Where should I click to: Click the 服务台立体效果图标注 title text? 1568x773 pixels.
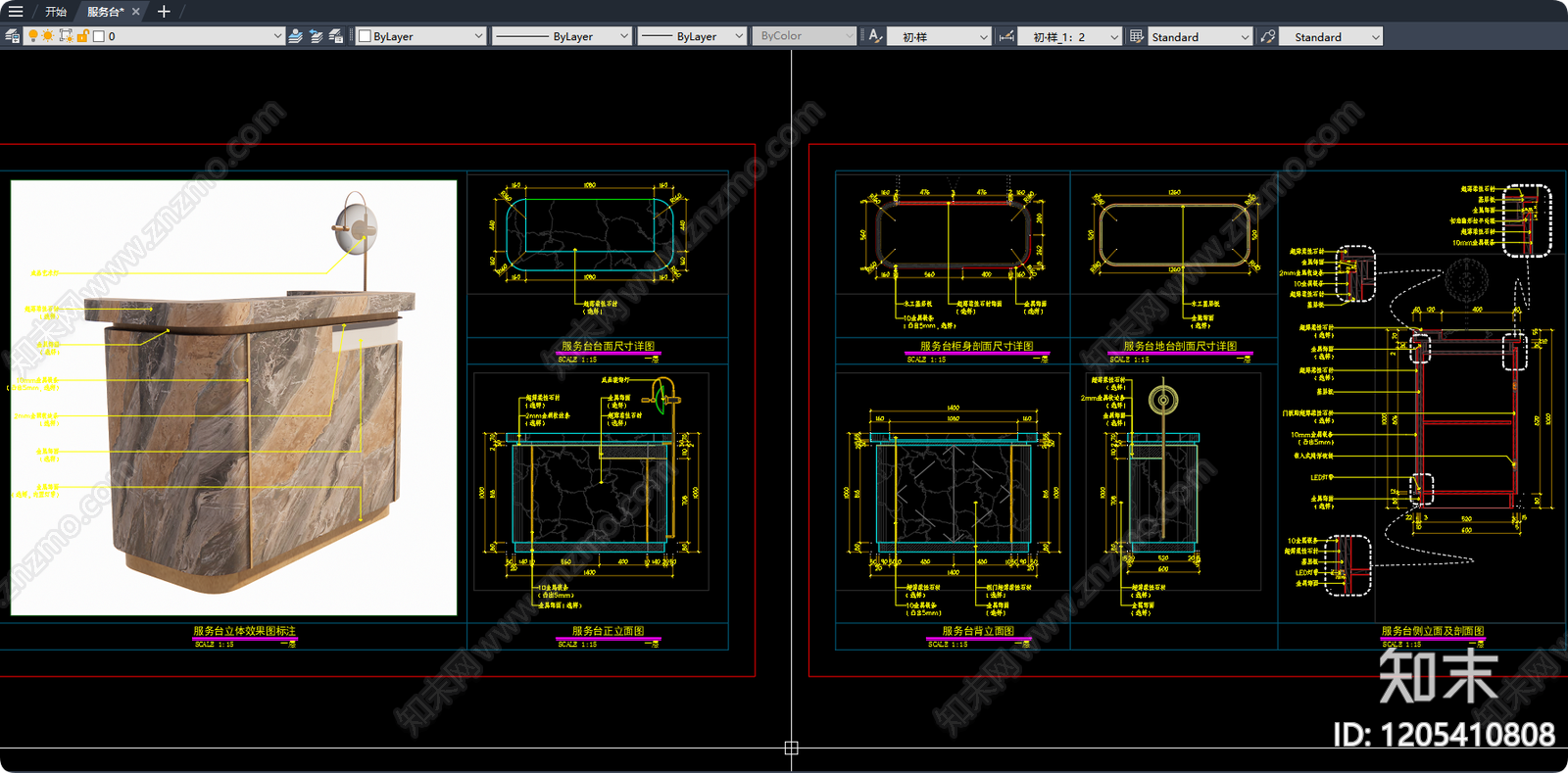click(244, 631)
